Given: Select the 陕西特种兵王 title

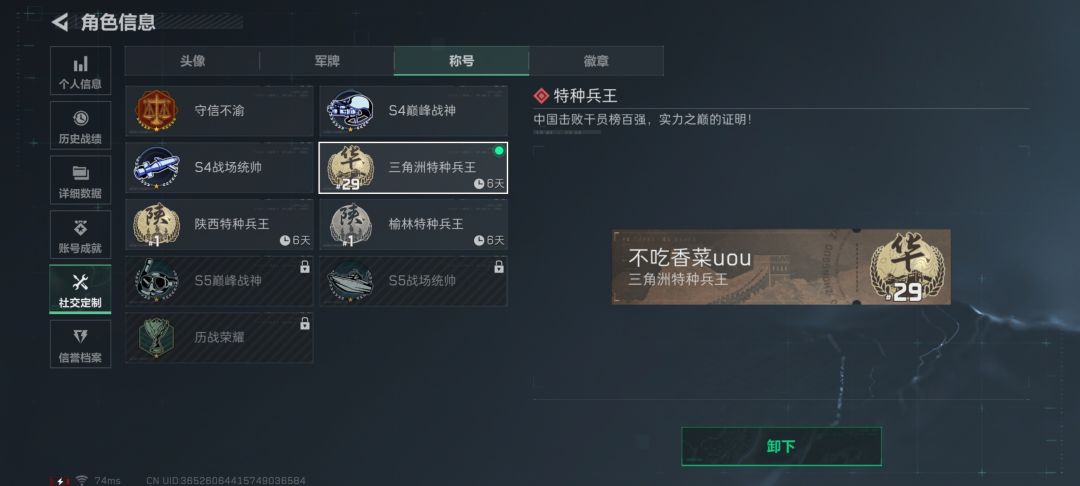Looking at the screenshot, I should [x=219, y=224].
